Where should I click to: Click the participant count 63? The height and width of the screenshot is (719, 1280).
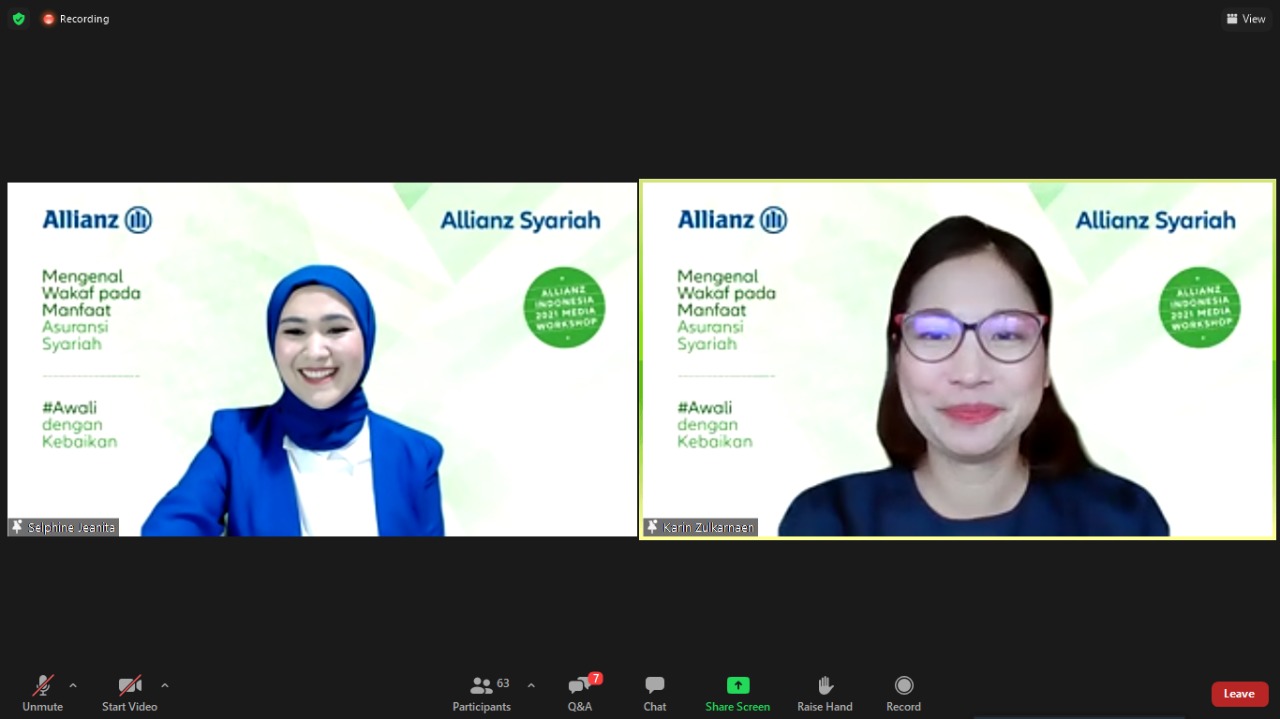[x=503, y=684]
